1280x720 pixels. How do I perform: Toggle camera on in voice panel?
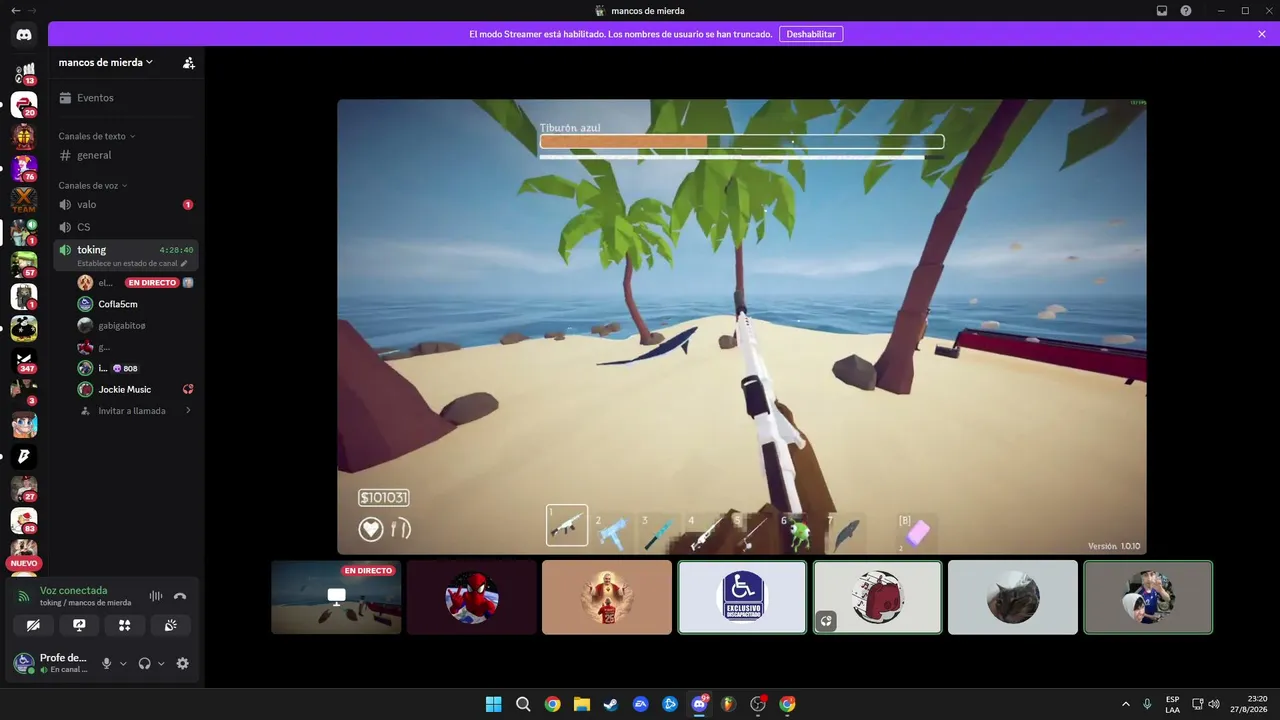[x=33, y=625]
